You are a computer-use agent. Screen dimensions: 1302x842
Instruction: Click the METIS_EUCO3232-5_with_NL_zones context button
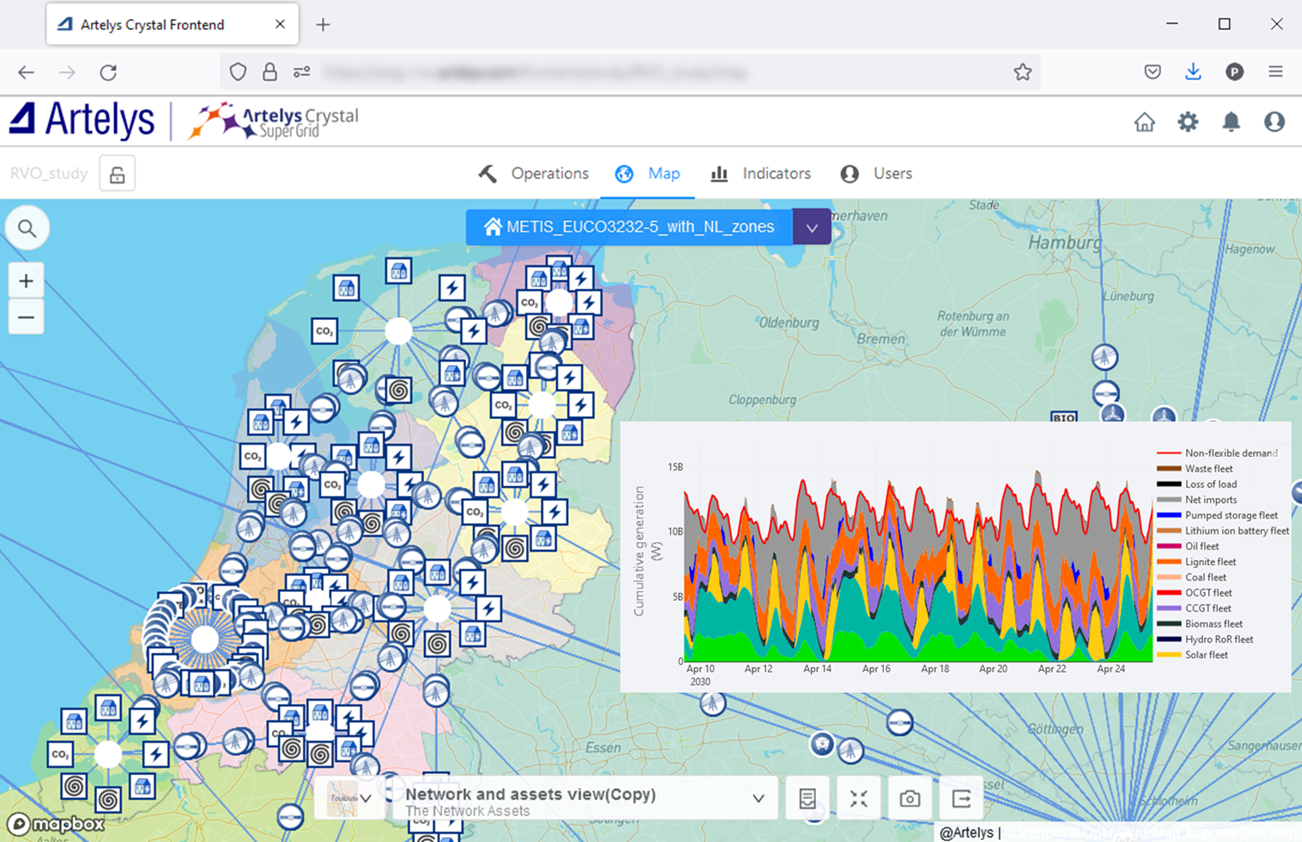pyautogui.click(x=629, y=228)
